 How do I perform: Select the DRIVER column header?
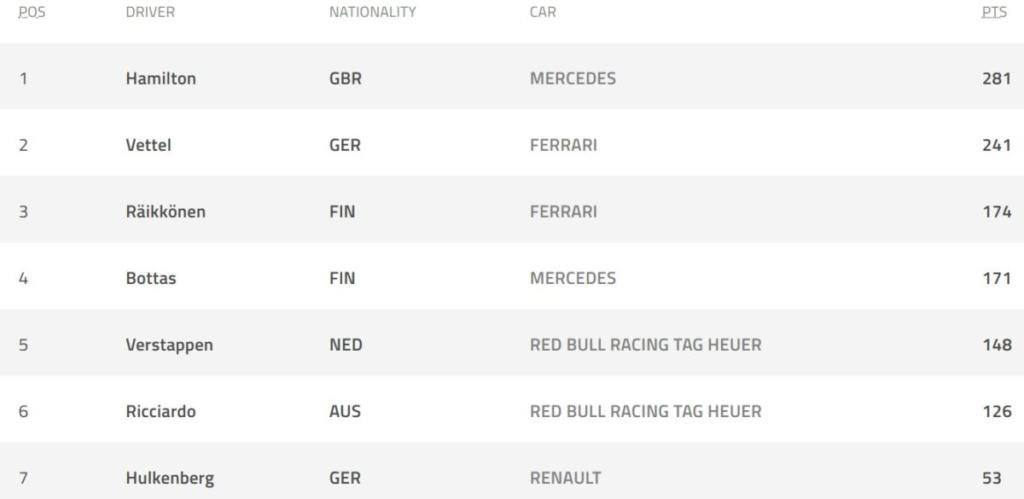(x=150, y=13)
